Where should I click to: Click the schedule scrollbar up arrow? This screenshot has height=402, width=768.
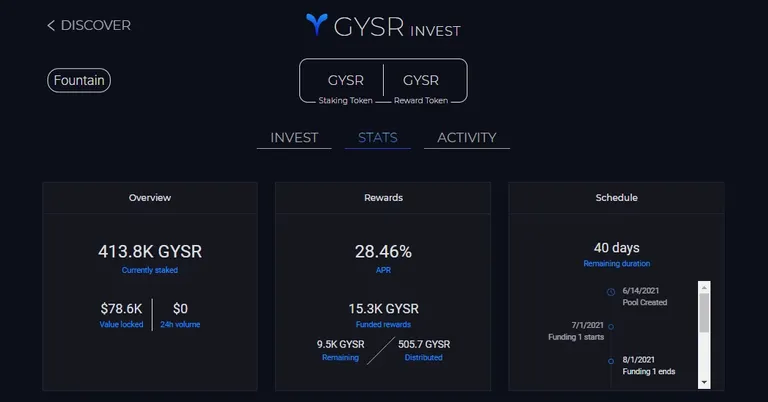704,287
